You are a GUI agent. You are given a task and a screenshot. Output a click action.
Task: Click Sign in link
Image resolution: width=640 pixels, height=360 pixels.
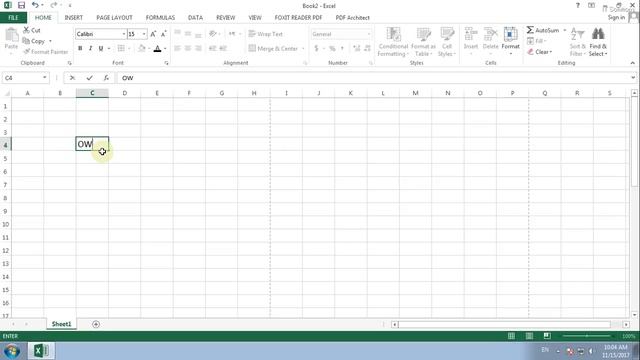[x=616, y=17]
